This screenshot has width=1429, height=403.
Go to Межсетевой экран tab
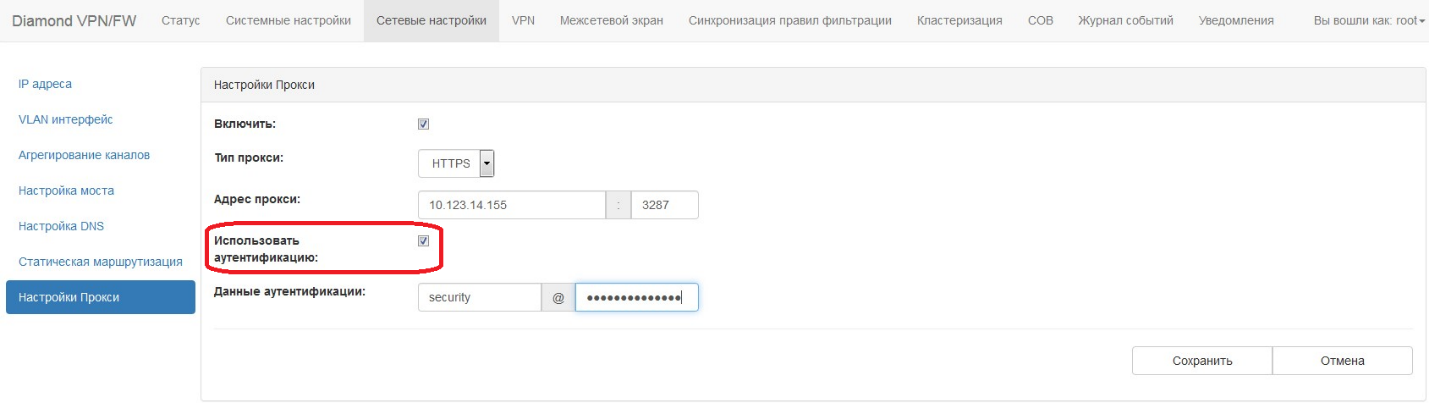click(x=611, y=21)
